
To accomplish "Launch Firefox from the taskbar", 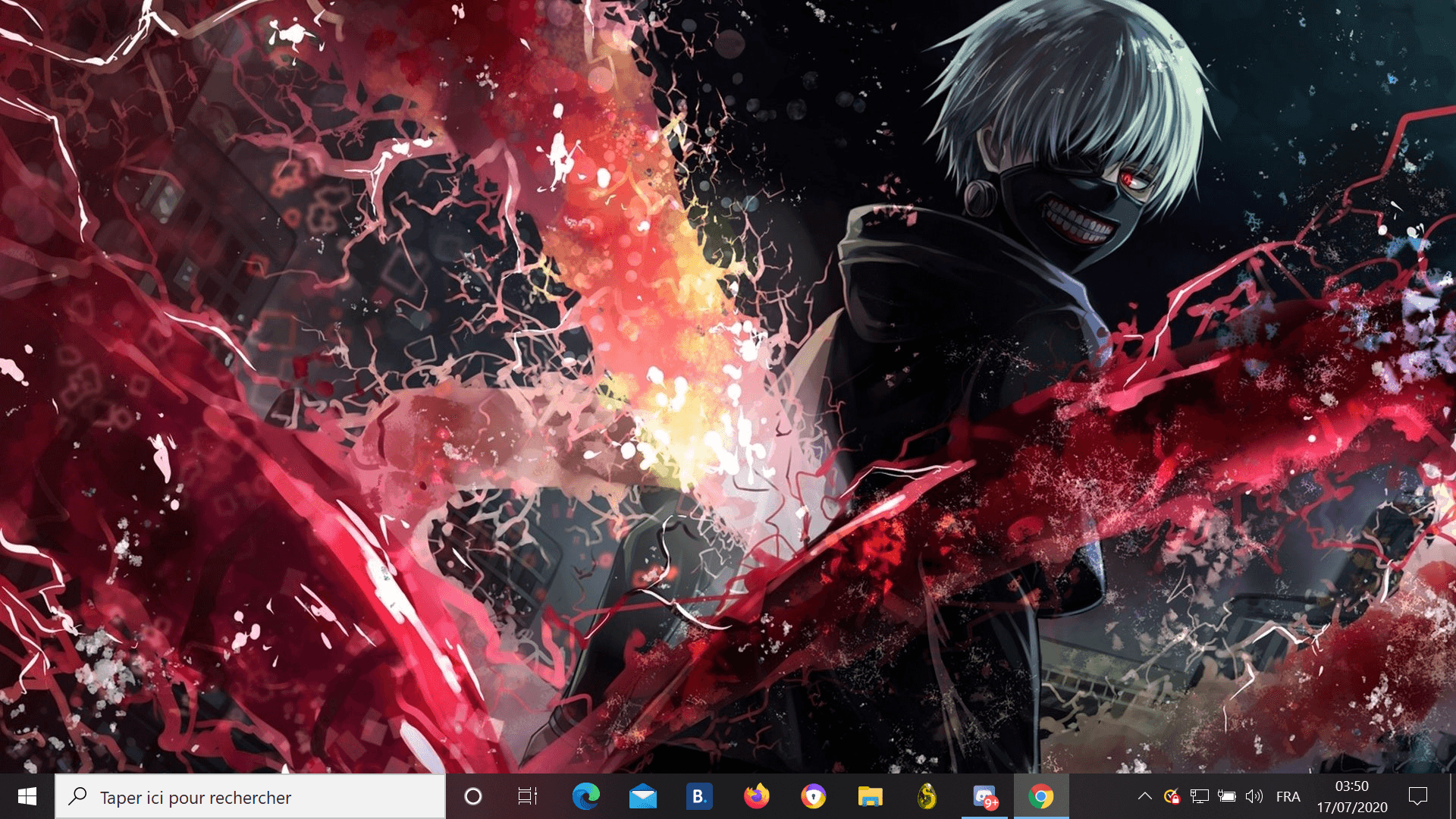I will coord(756,796).
